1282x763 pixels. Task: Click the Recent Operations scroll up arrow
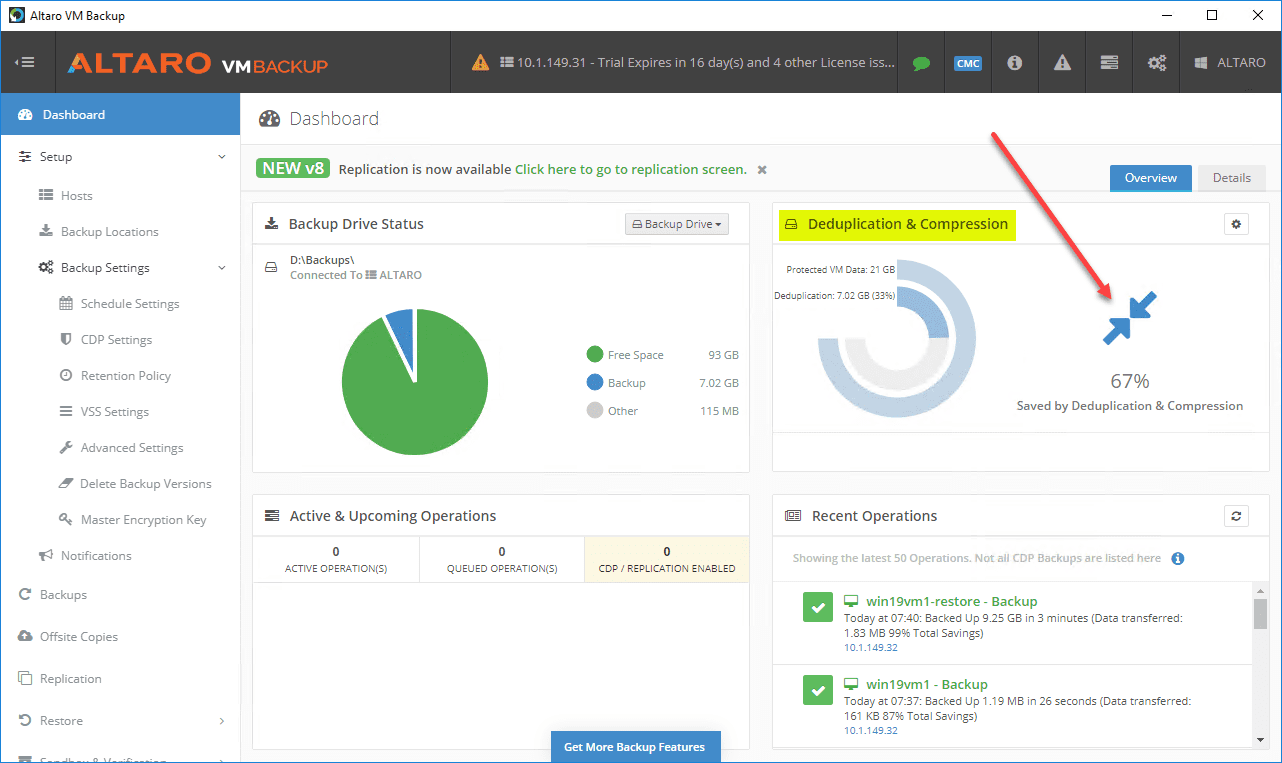[1261, 590]
